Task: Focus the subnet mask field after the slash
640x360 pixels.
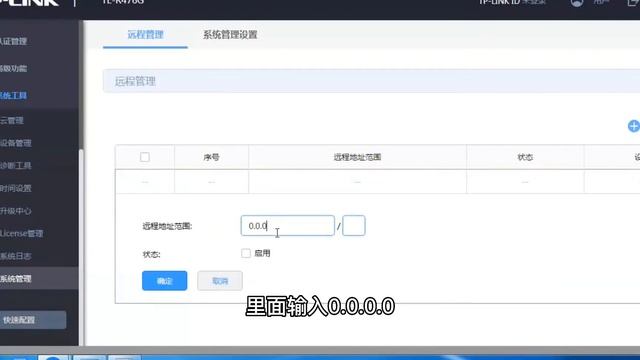Action: (x=354, y=226)
